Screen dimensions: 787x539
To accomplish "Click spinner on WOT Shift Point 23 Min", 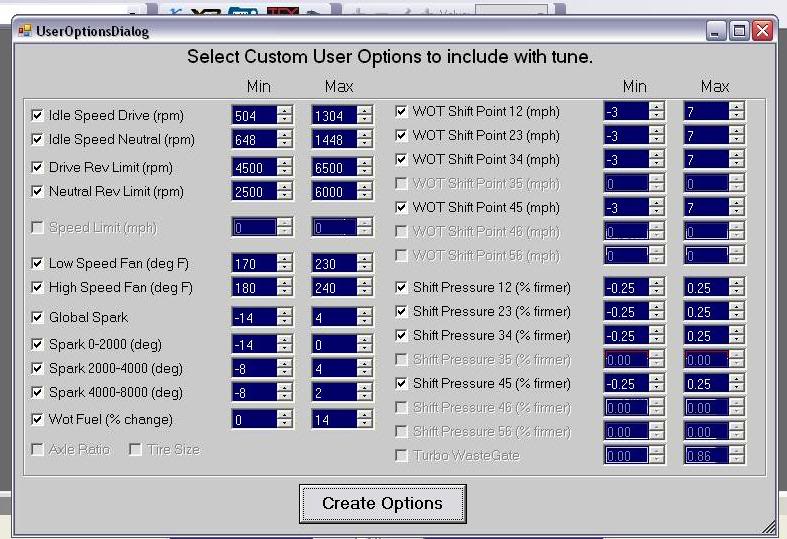I will coord(657,136).
